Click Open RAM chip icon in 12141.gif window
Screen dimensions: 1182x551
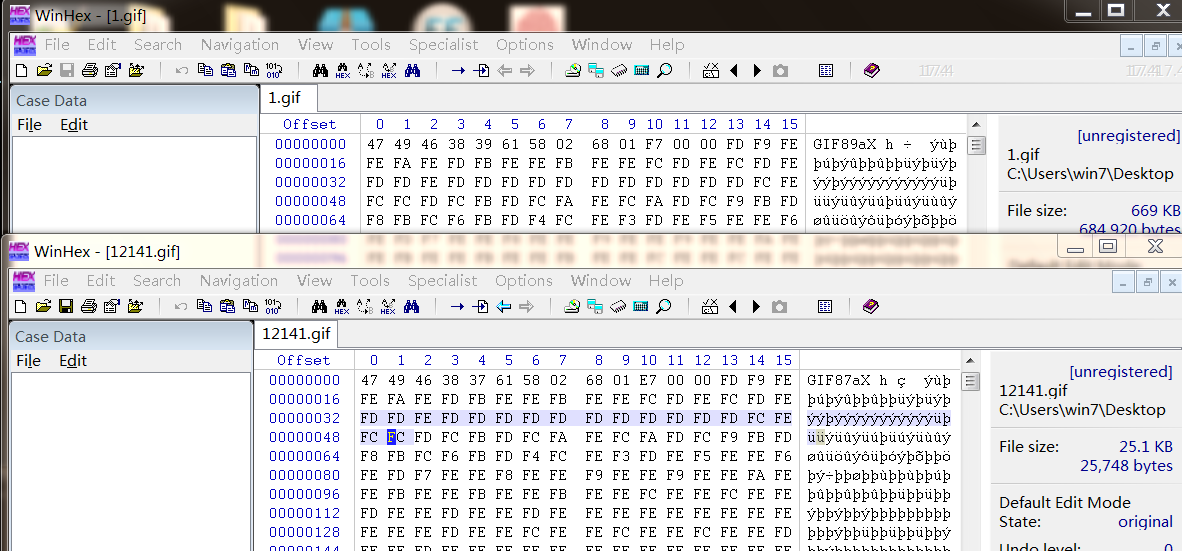pos(618,306)
